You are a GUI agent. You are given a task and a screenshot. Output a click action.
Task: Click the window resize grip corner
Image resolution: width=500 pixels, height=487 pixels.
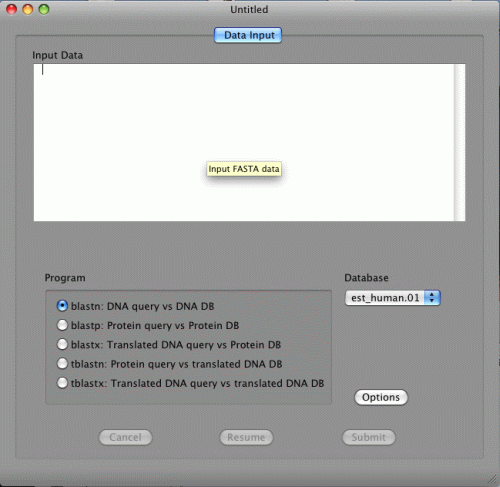pos(492,479)
